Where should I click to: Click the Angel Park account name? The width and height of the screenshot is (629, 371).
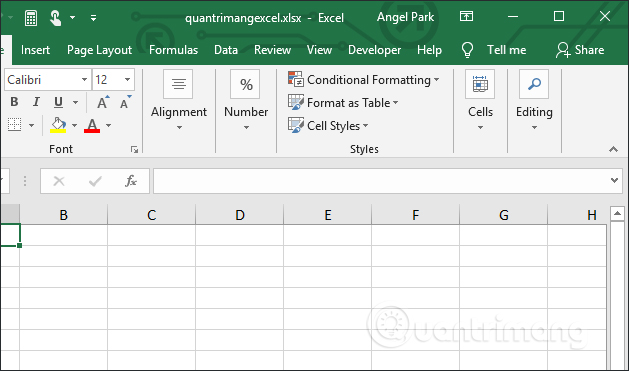tap(405, 17)
